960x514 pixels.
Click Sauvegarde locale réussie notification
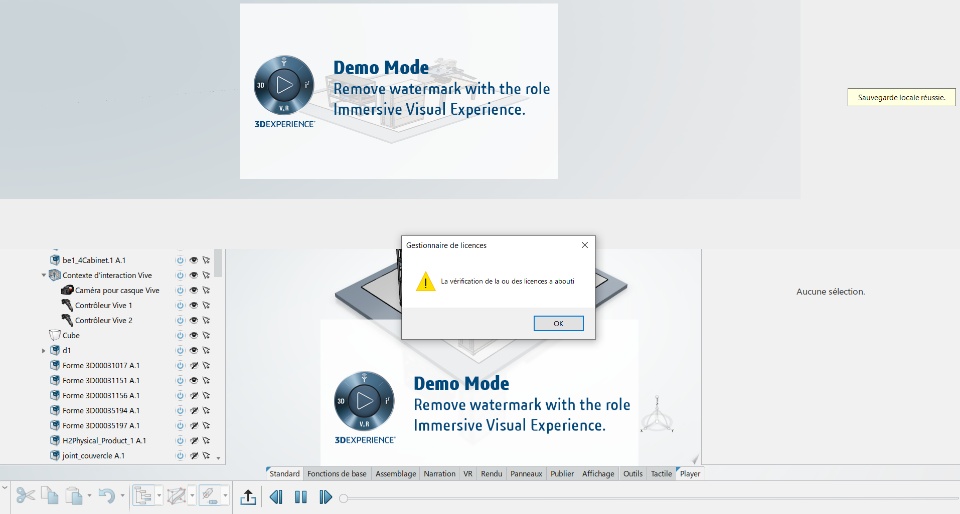901,97
